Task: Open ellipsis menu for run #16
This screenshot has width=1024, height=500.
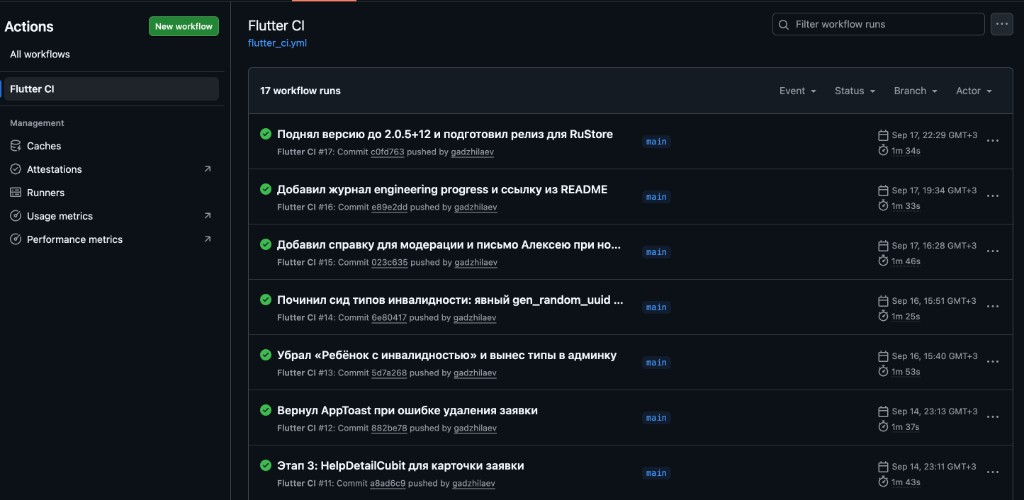Action: tap(993, 196)
